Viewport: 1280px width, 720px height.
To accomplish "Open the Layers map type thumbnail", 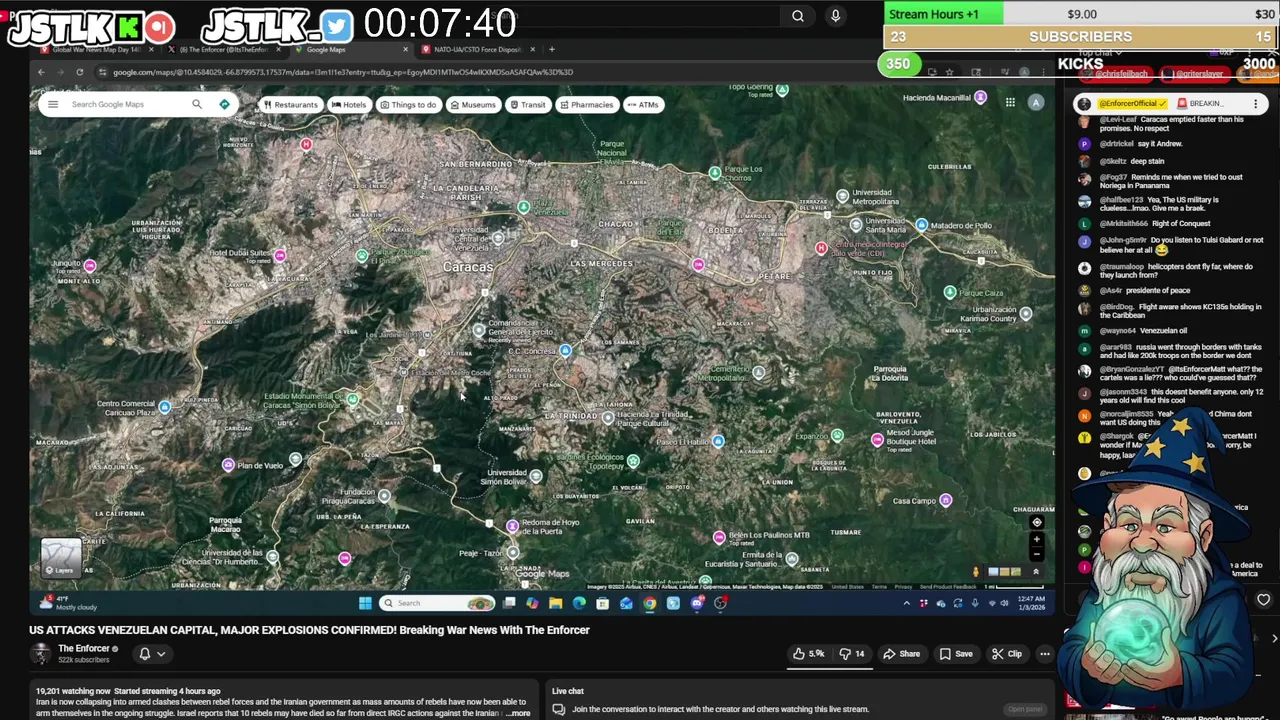I will [61, 559].
